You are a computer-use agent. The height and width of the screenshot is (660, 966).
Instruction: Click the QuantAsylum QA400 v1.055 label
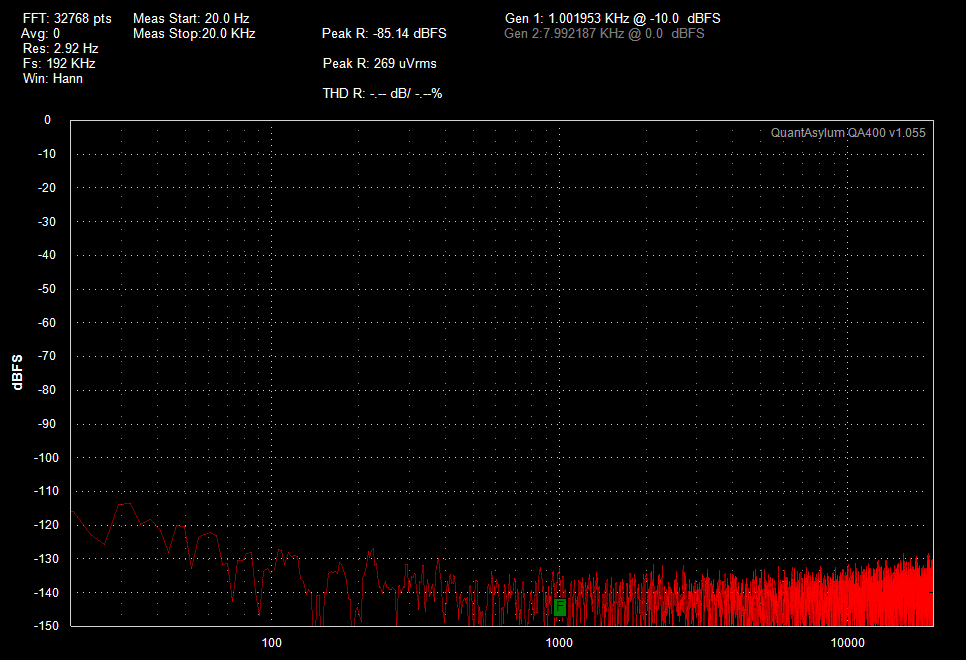[848, 132]
